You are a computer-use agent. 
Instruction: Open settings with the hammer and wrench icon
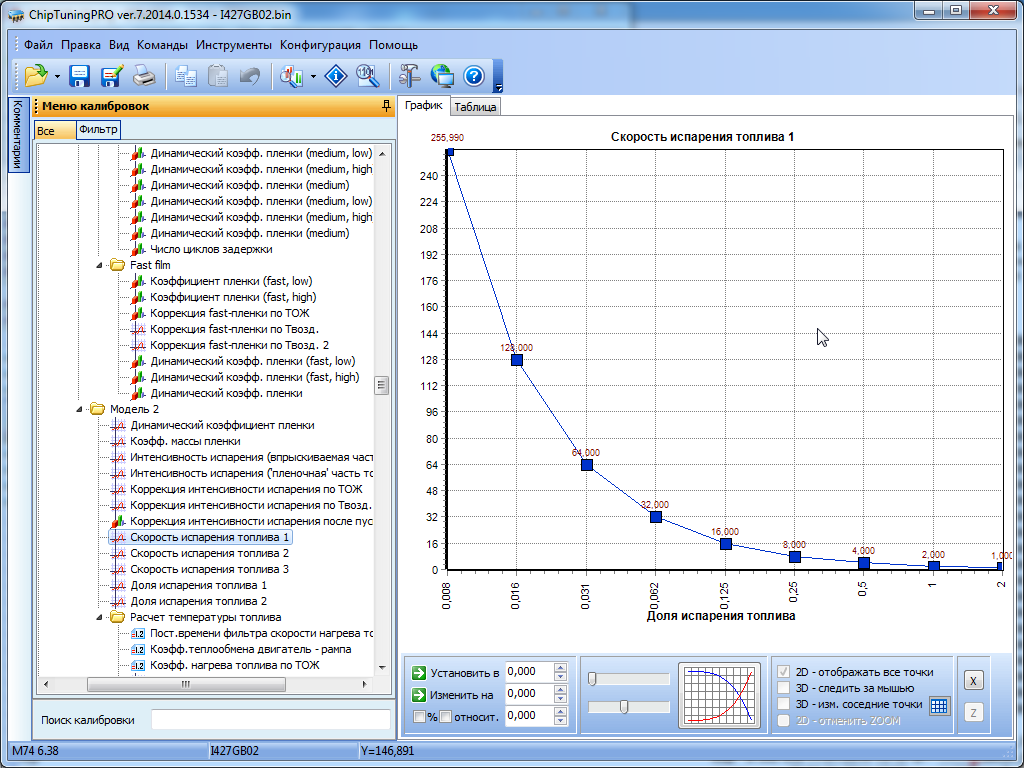(x=410, y=75)
